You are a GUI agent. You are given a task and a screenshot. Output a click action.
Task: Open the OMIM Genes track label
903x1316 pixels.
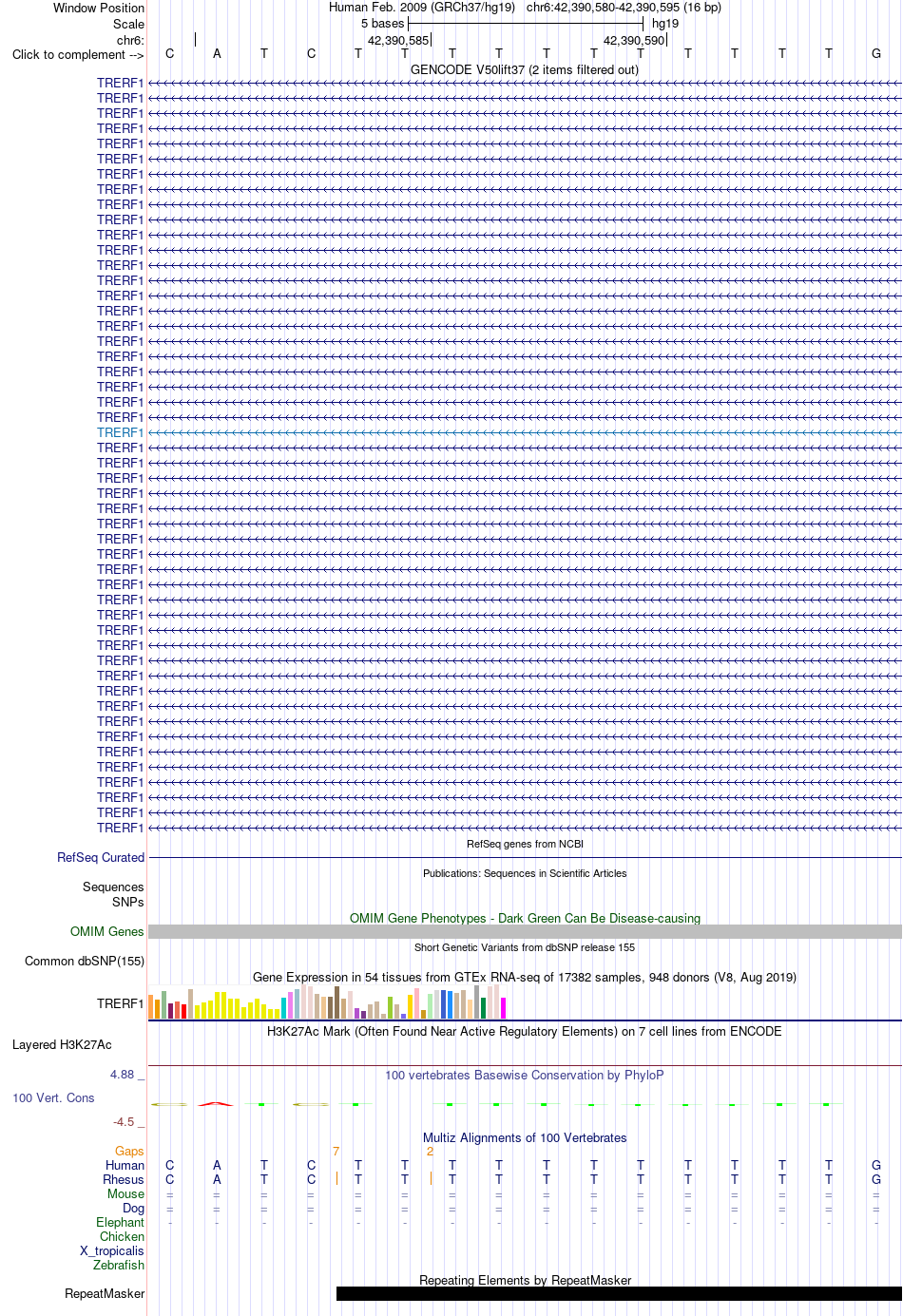[x=106, y=931]
